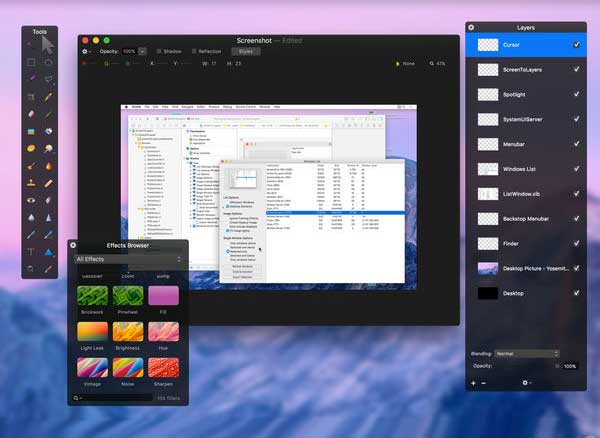Toggle visibility of Spotlight layer
Screen dimensions: 600x438
pyautogui.click(x=576, y=94)
